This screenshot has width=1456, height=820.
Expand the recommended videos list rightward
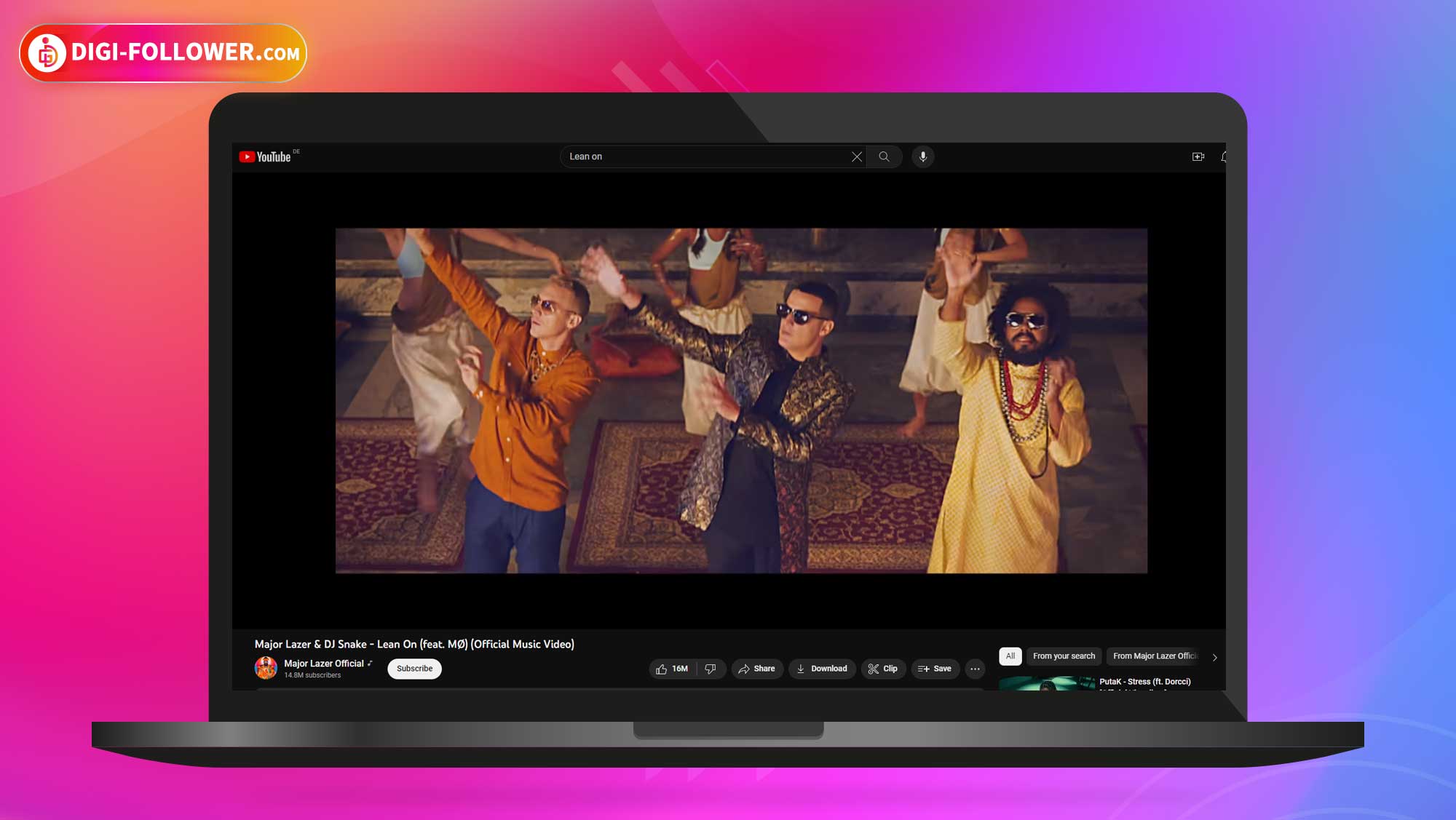pyautogui.click(x=1214, y=658)
